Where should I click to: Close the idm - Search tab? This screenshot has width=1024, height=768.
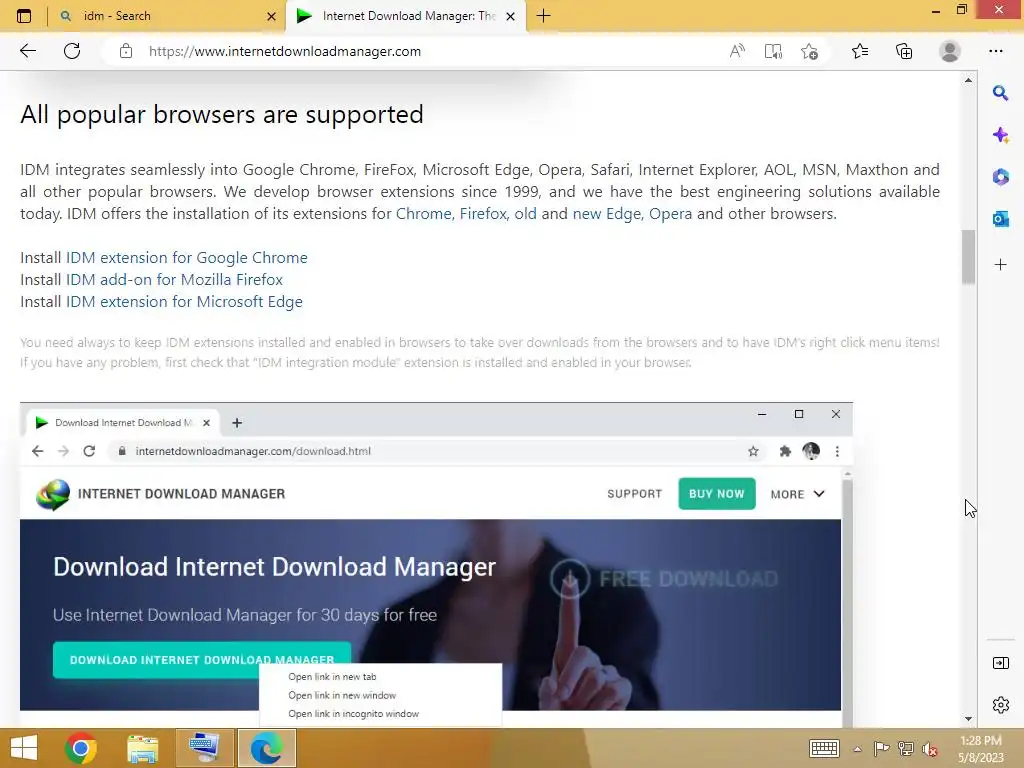tap(272, 16)
